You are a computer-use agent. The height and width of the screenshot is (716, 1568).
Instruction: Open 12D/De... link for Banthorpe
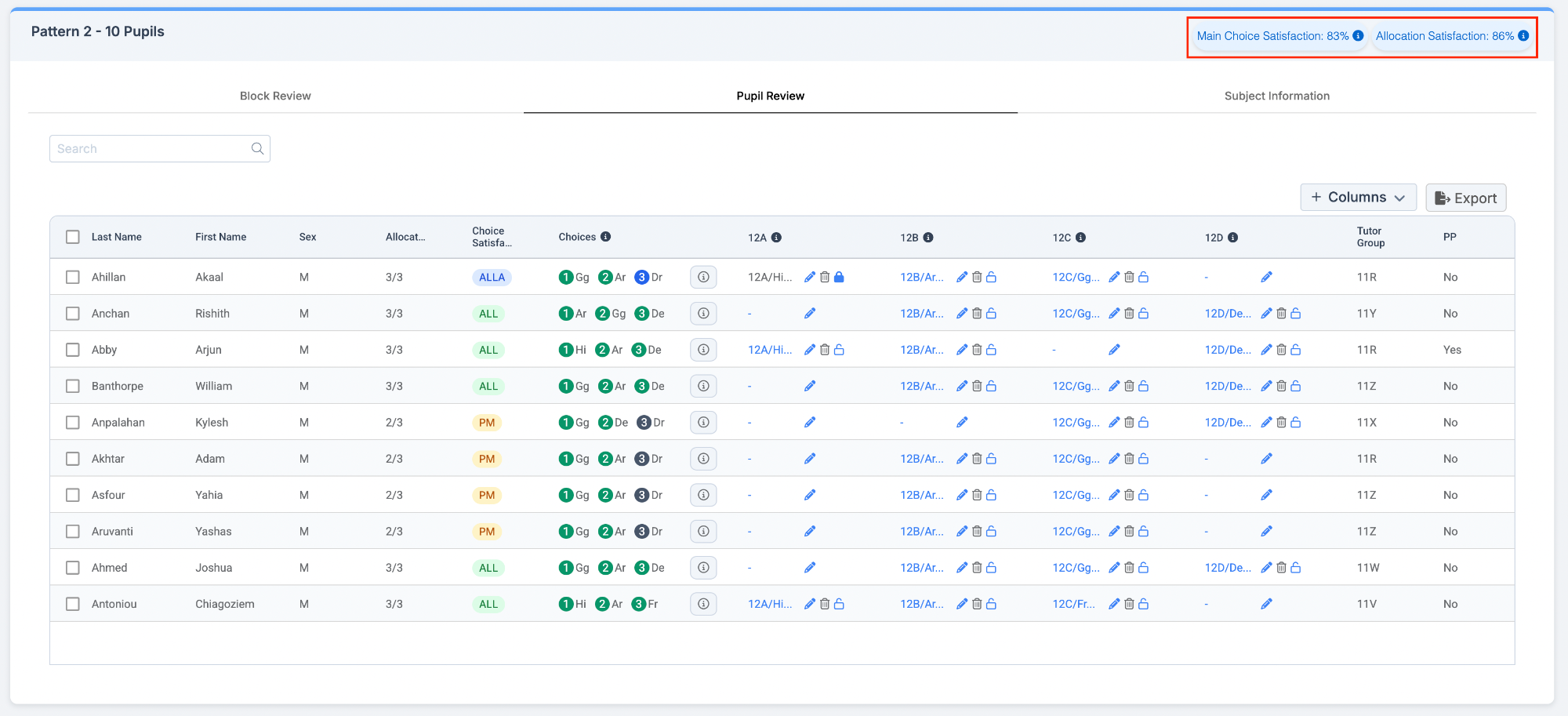coord(1228,386)
